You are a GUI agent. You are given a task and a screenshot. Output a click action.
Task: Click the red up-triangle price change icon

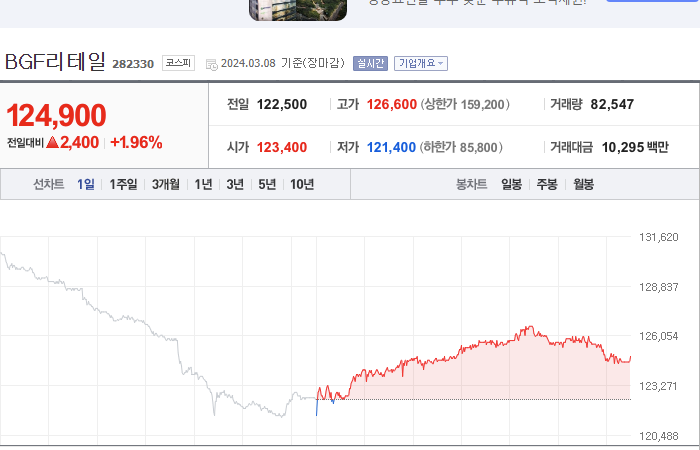pyautogui.click(x=53, y=142)
